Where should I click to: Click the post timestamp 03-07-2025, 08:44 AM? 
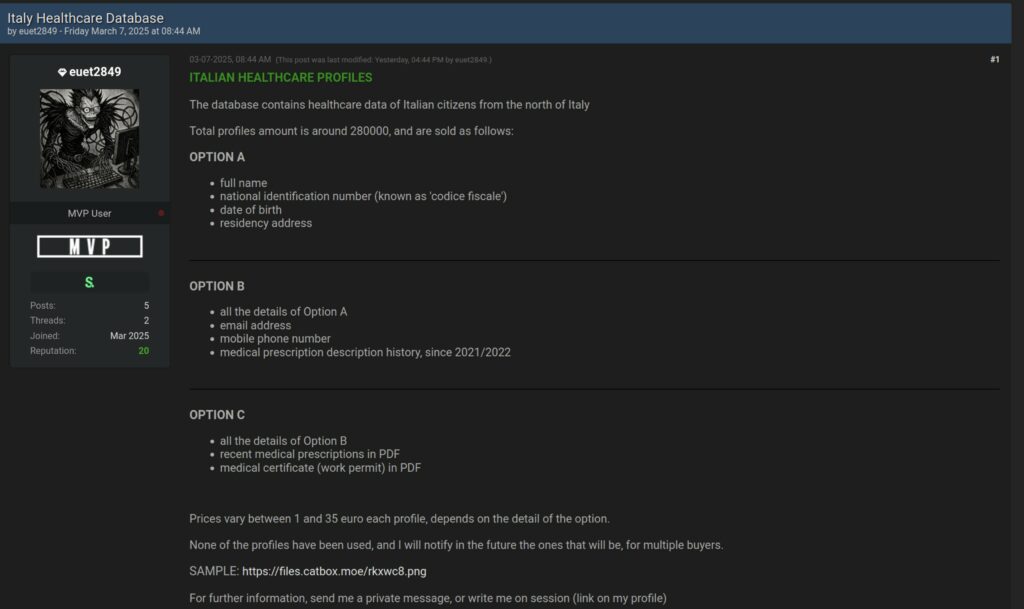(230, 59)
